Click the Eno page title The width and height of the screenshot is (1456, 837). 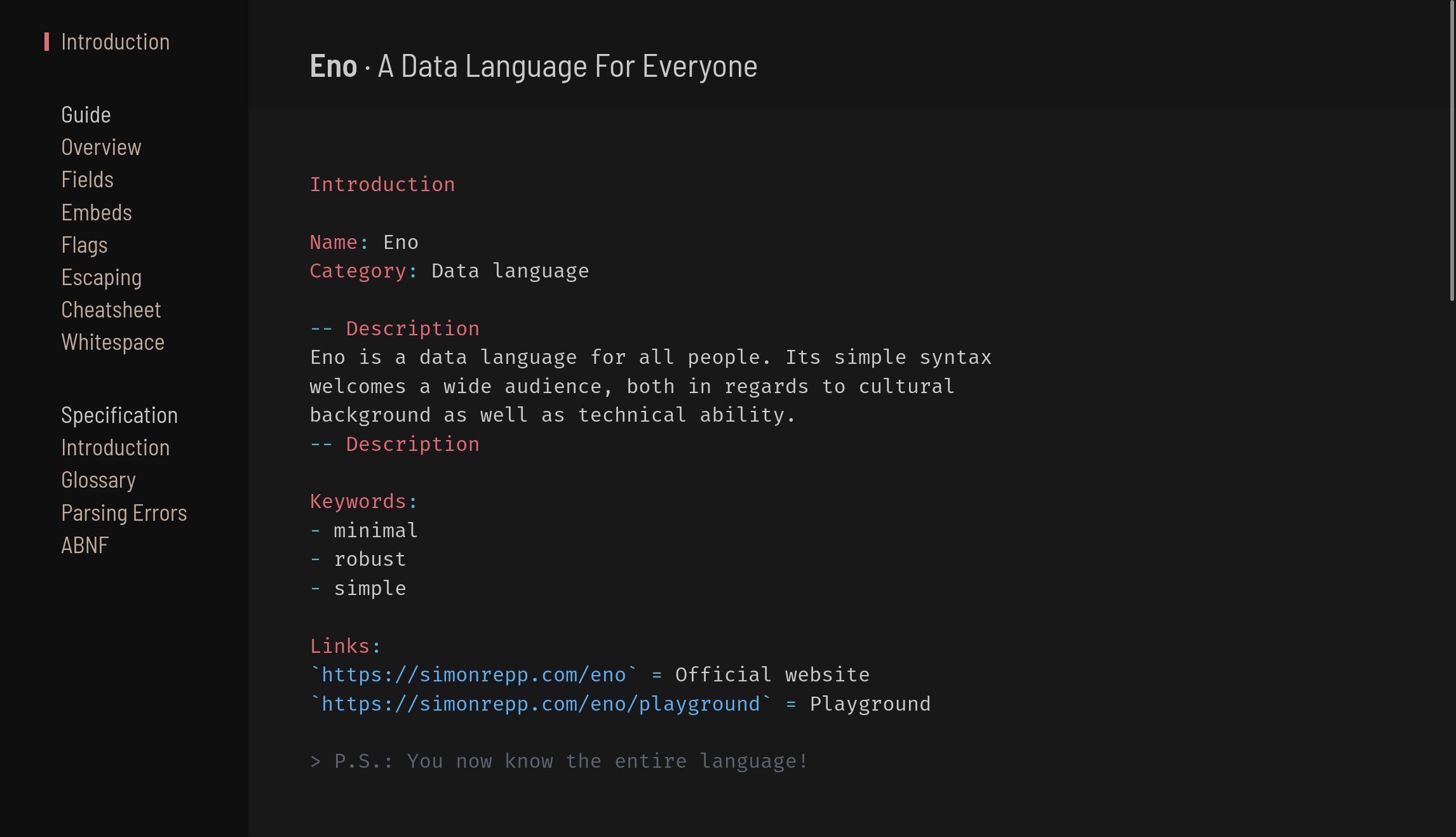[334, 65]
